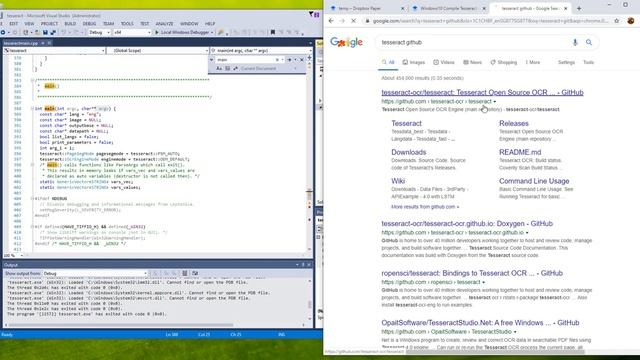
Task: Click the Google search box text
Action: click(402, 42)
